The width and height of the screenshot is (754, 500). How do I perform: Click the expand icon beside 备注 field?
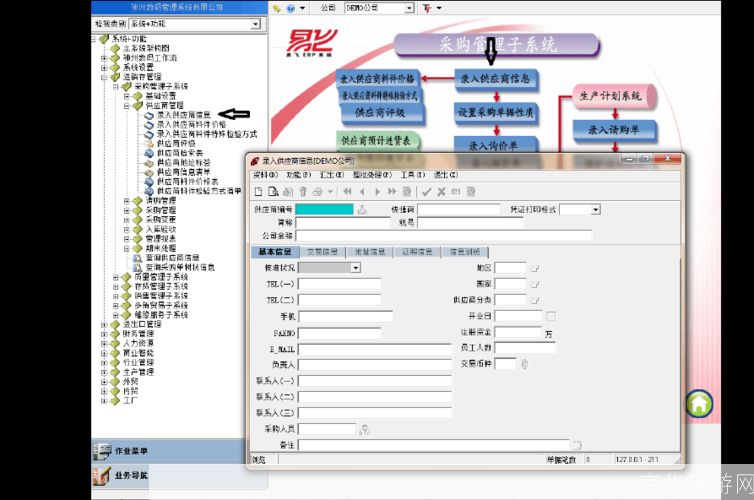click(576, 445)
